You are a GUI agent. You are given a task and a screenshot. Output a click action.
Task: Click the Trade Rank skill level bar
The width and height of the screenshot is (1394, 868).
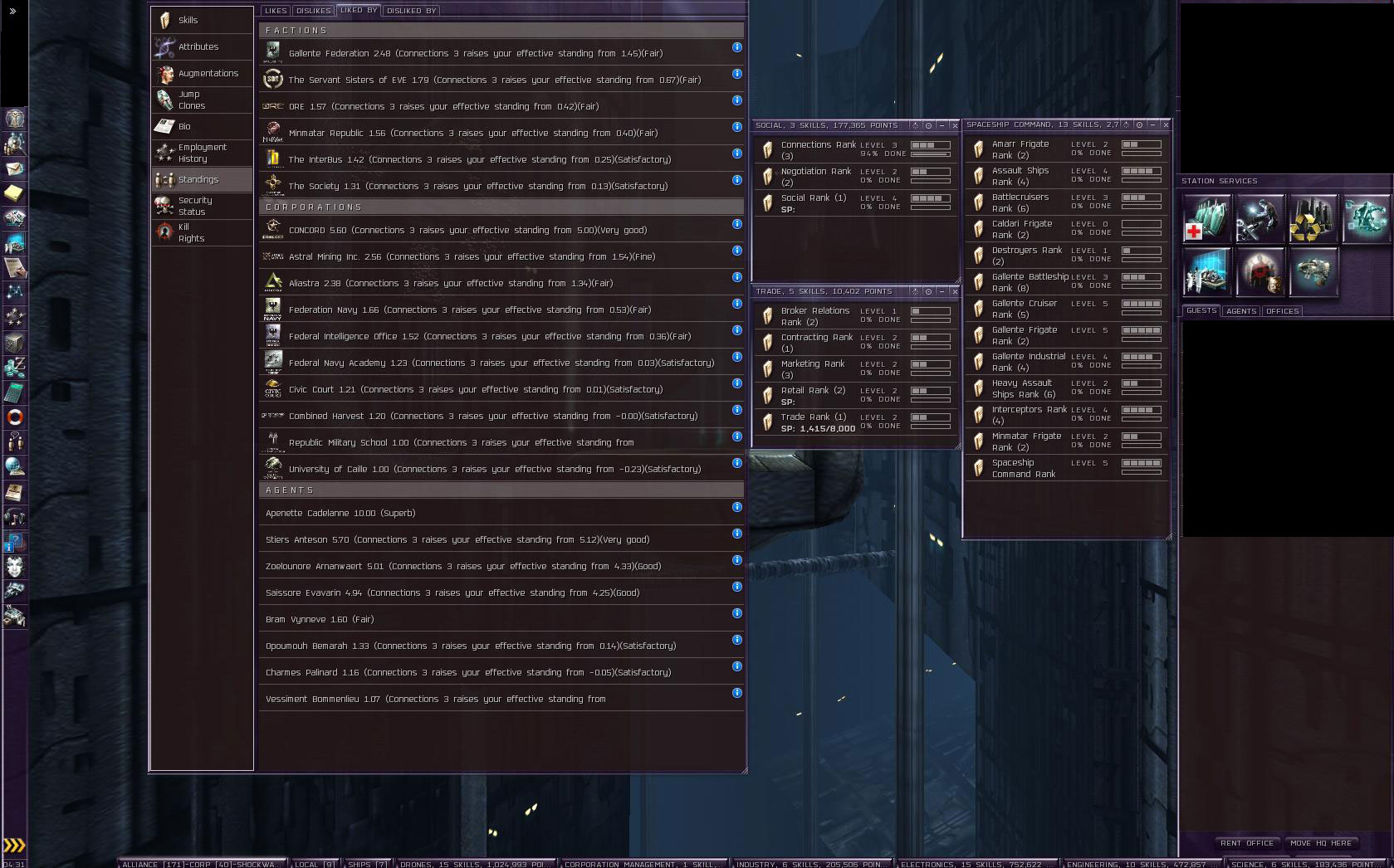point(931,417)
